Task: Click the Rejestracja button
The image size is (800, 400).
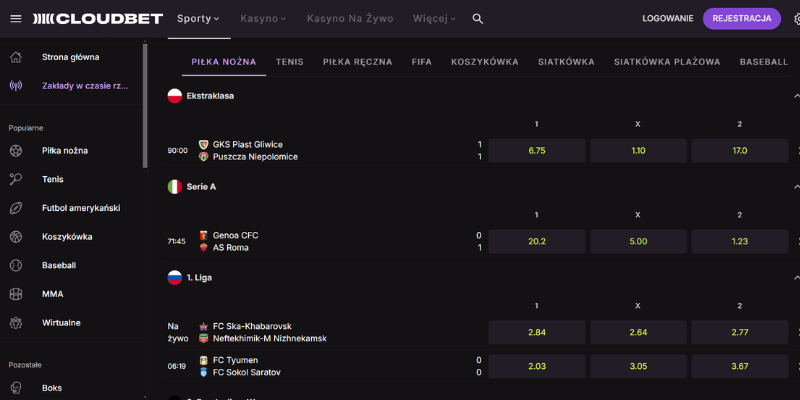Action: [x=741, y=19]
